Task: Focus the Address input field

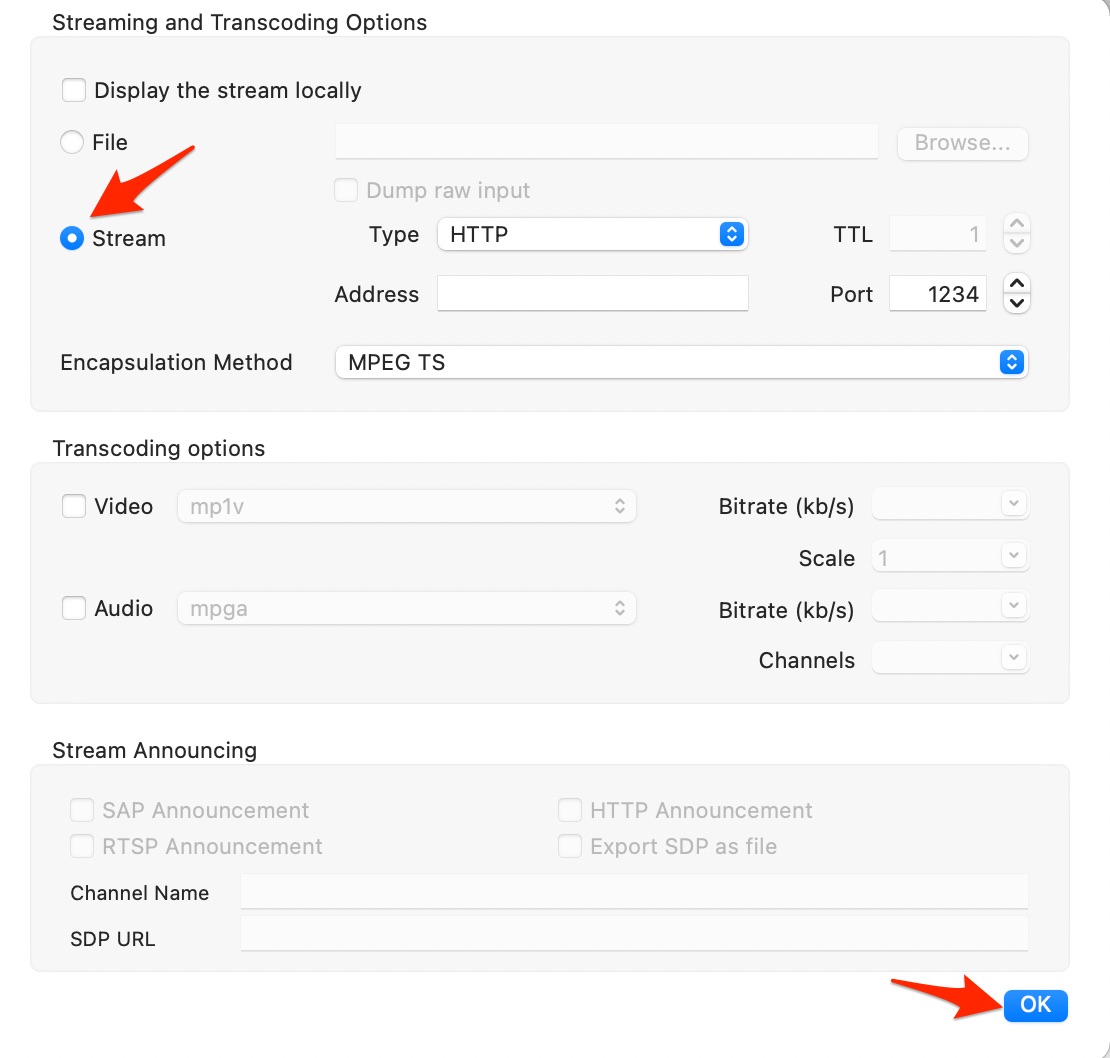Action: [x=593, y=293]
